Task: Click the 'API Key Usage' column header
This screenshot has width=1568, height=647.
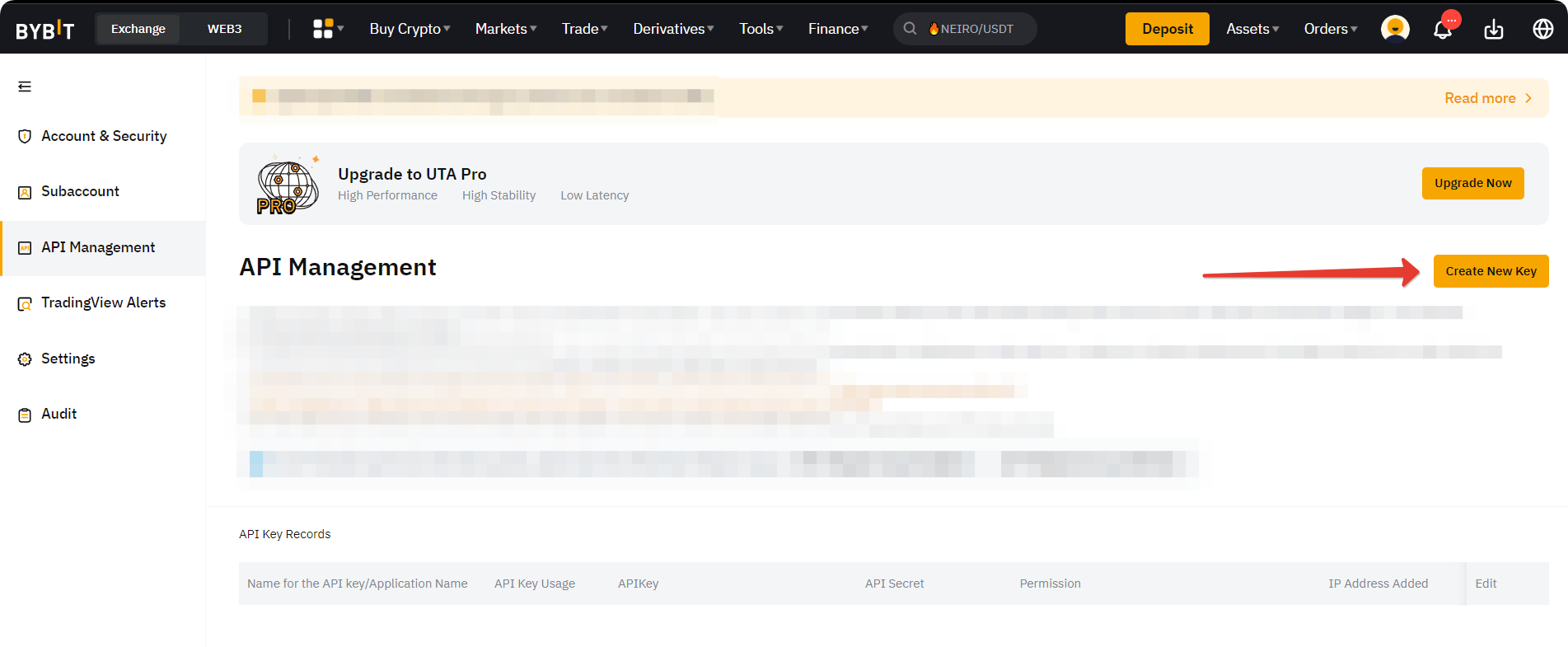Action: click(535, 584)
